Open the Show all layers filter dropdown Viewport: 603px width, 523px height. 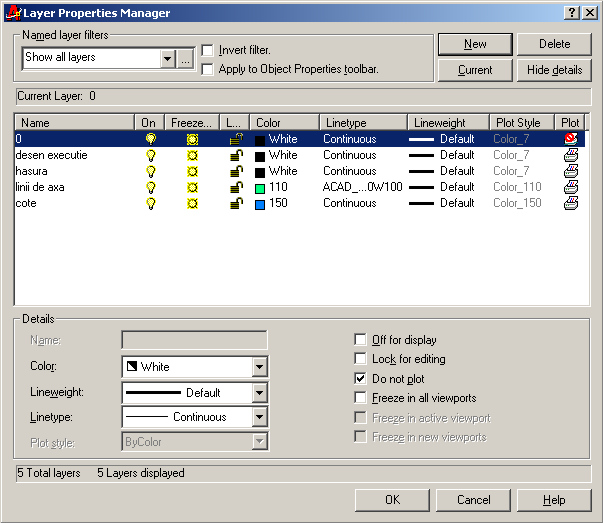[x=168, y=59]
